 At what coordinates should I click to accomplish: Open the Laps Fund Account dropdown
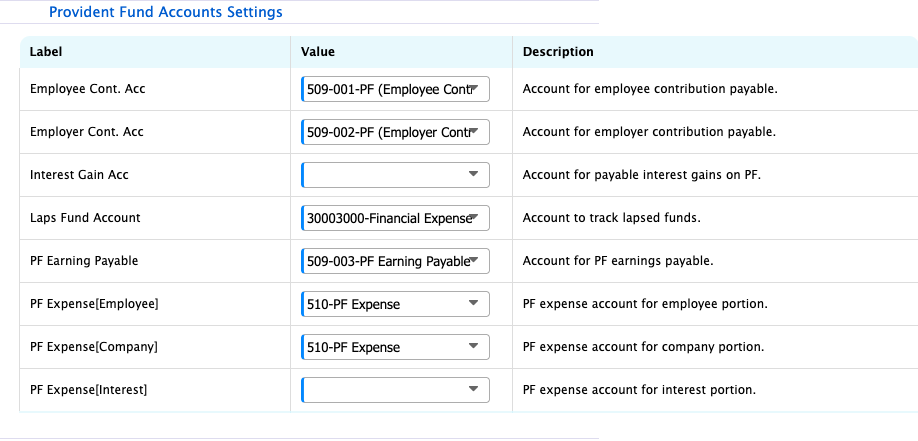(395, 218)
